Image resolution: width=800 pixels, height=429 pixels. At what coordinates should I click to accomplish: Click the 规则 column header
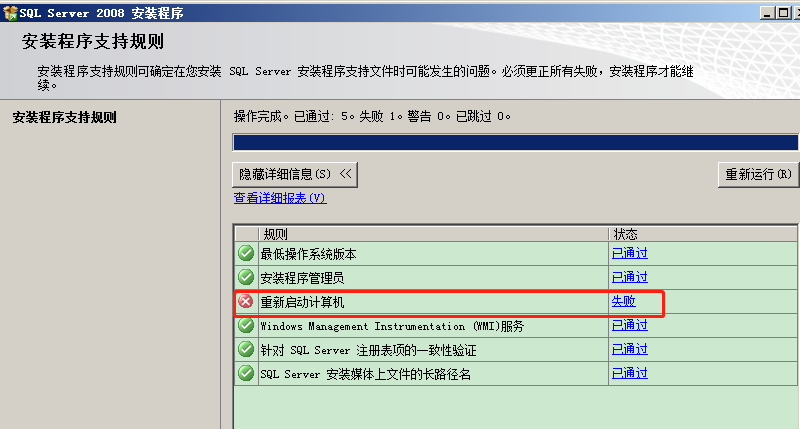434,234
